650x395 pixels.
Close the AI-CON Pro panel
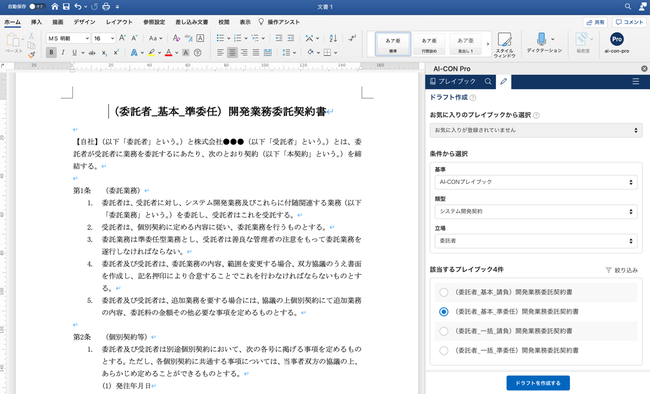pyautogui.click(x=644, y=69)
